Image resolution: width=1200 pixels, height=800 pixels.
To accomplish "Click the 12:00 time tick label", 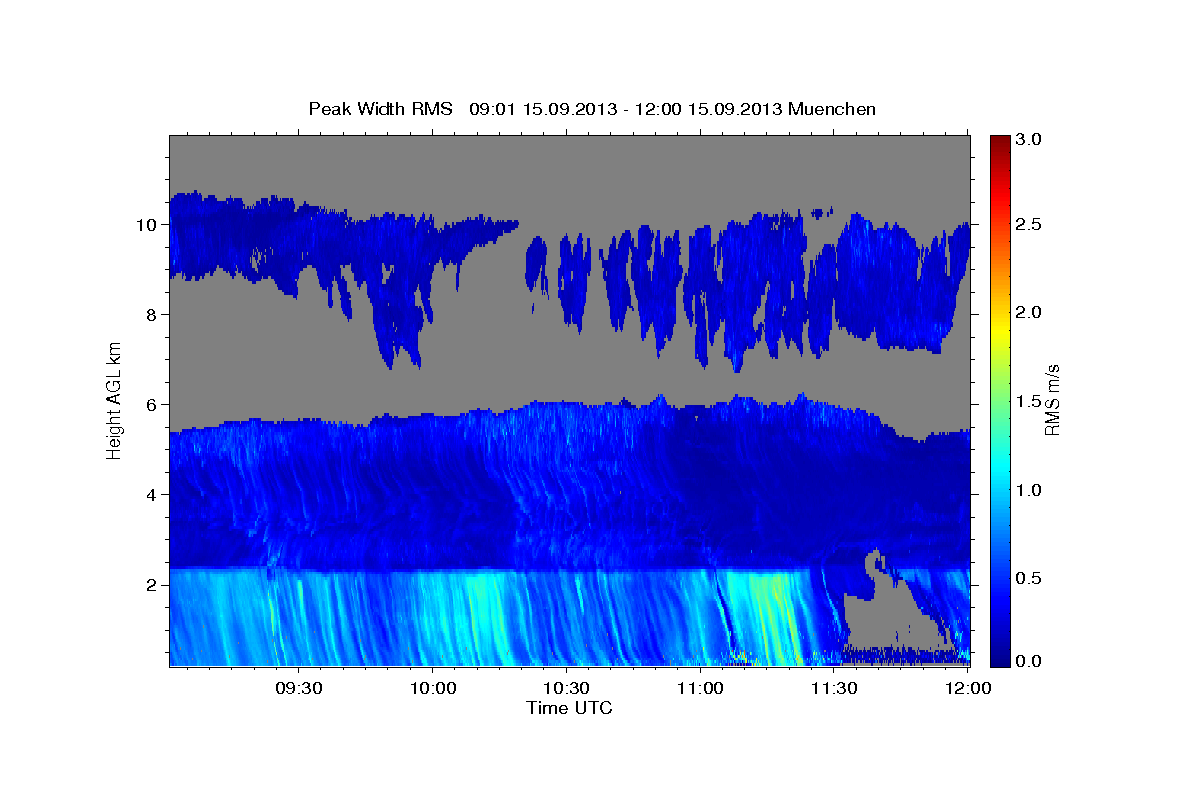I will (x=967, y=688).
